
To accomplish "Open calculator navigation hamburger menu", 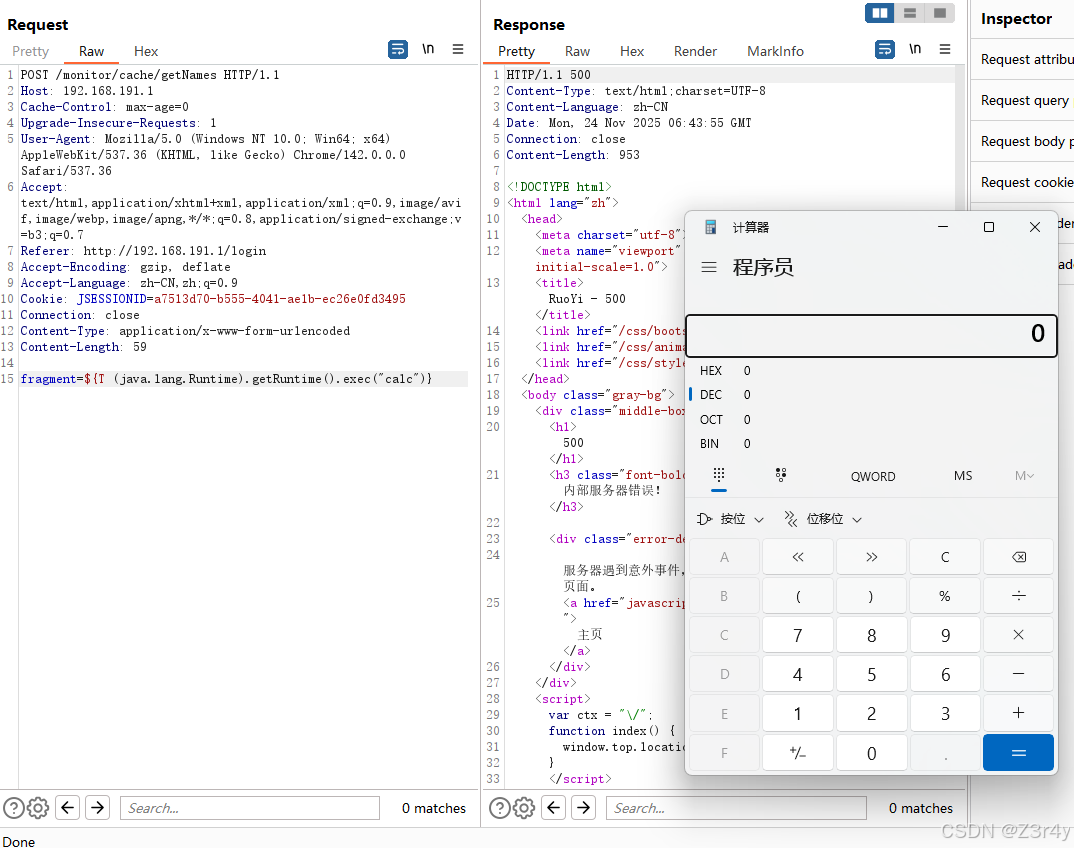I will [x=709, y=267].
